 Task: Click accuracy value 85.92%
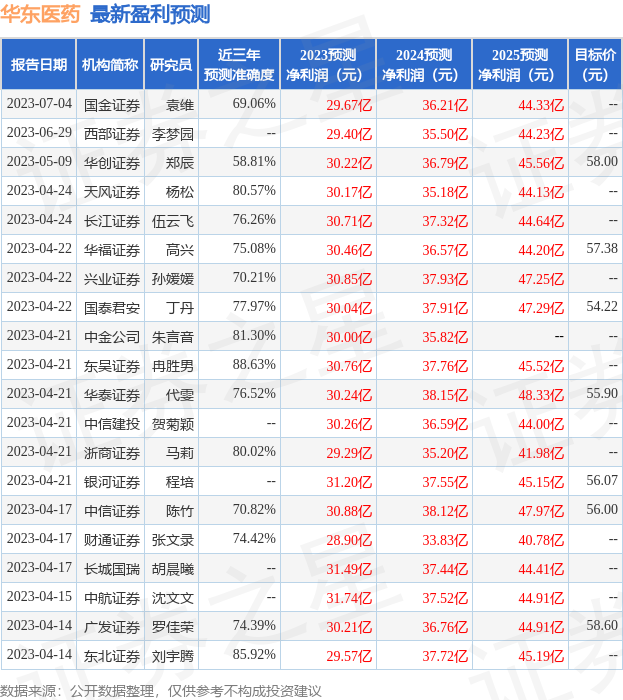(254, 655)
